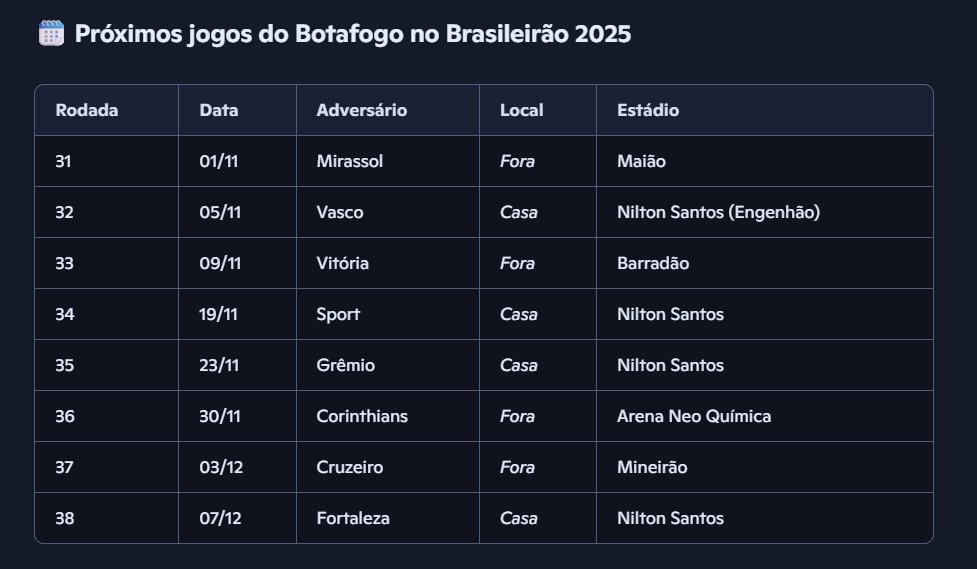Image resolution: width=977 pixels, height=569 pixels.
Task: Click the 01/11 date cell
Action: tap(220, 161)
